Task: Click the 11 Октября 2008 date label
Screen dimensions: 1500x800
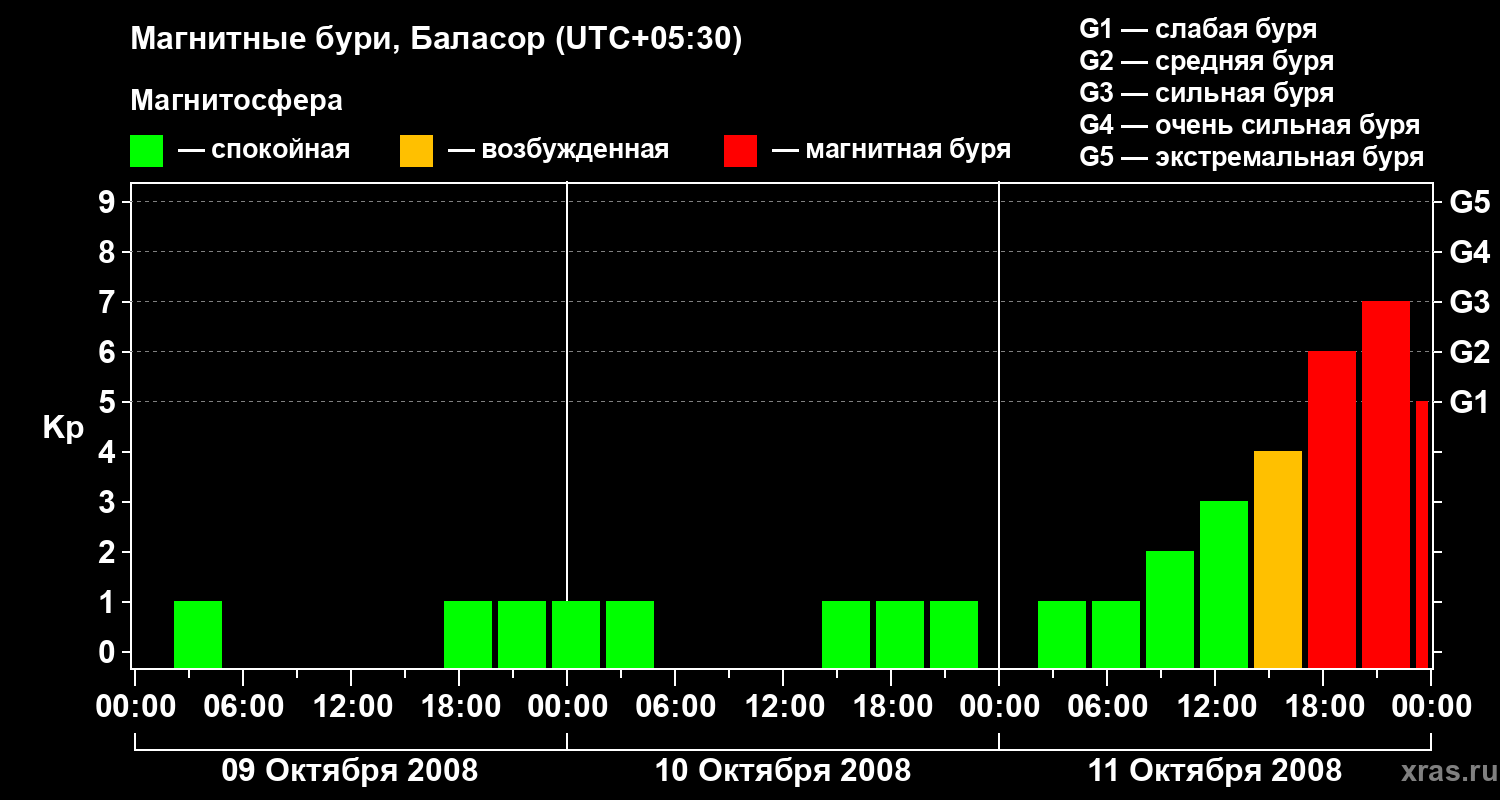Action: [1215, 771]
